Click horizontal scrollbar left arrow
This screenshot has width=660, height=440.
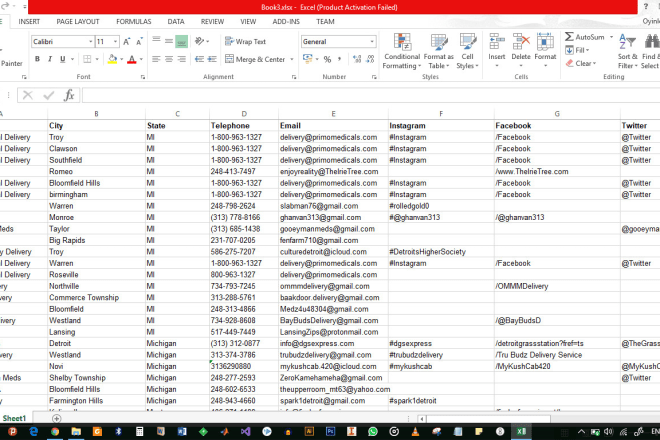coord(422,419)
